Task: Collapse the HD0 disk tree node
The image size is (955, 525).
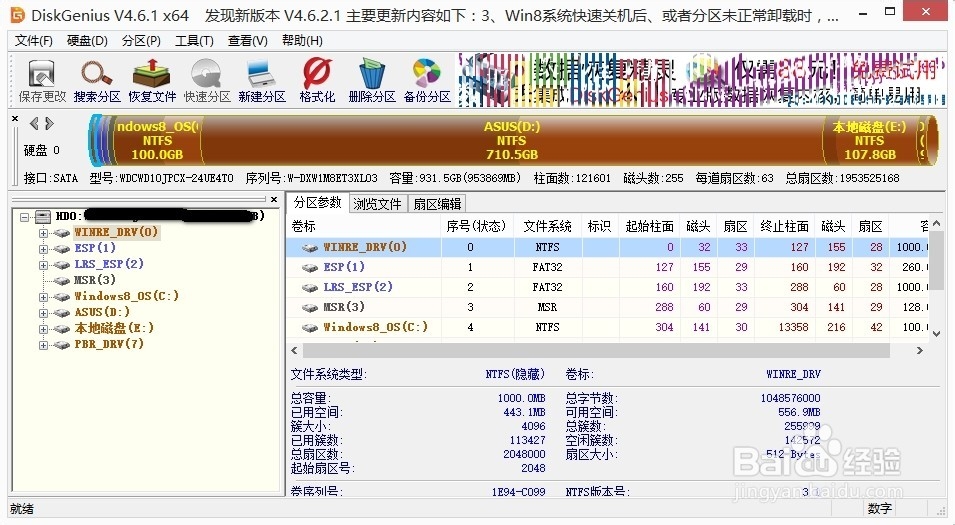Action: 24,217
